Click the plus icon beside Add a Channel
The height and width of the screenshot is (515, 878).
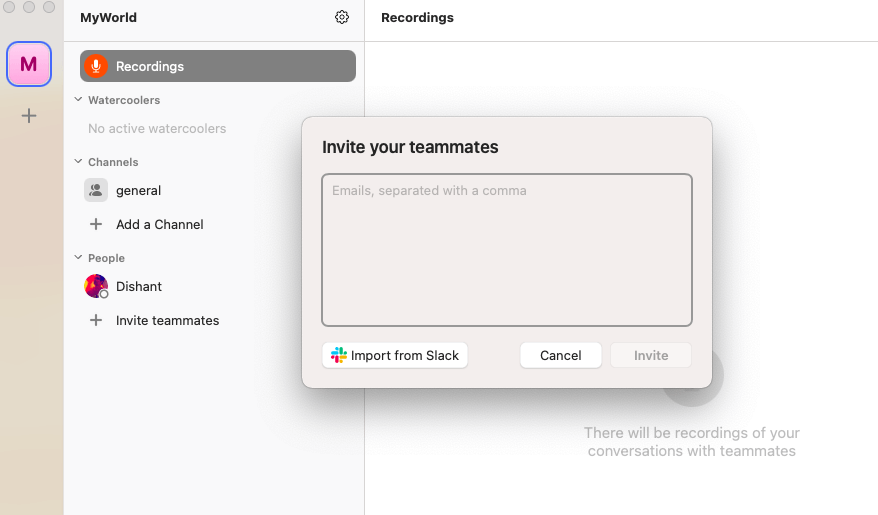(96, 224)
